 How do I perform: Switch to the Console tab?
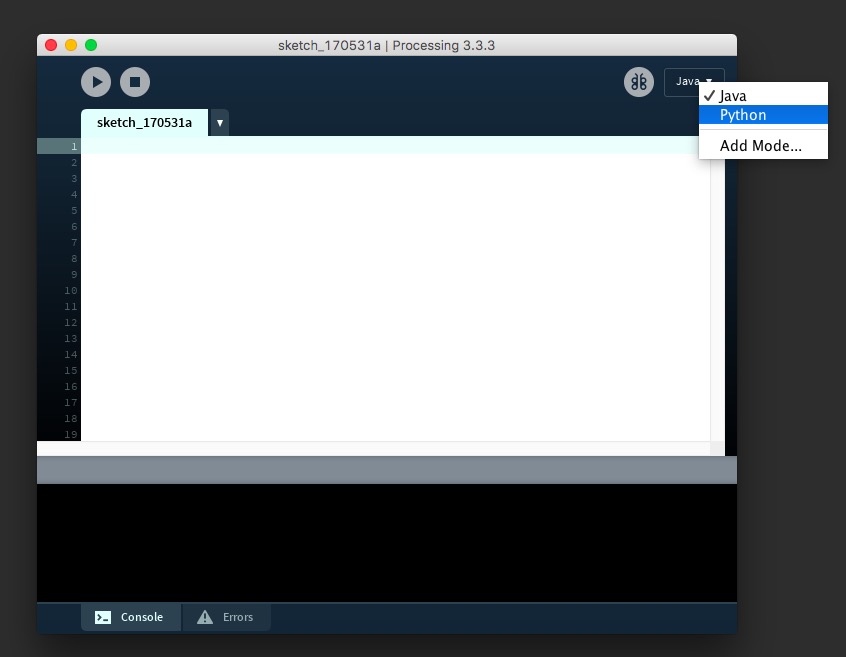click(x=131, y=617)
